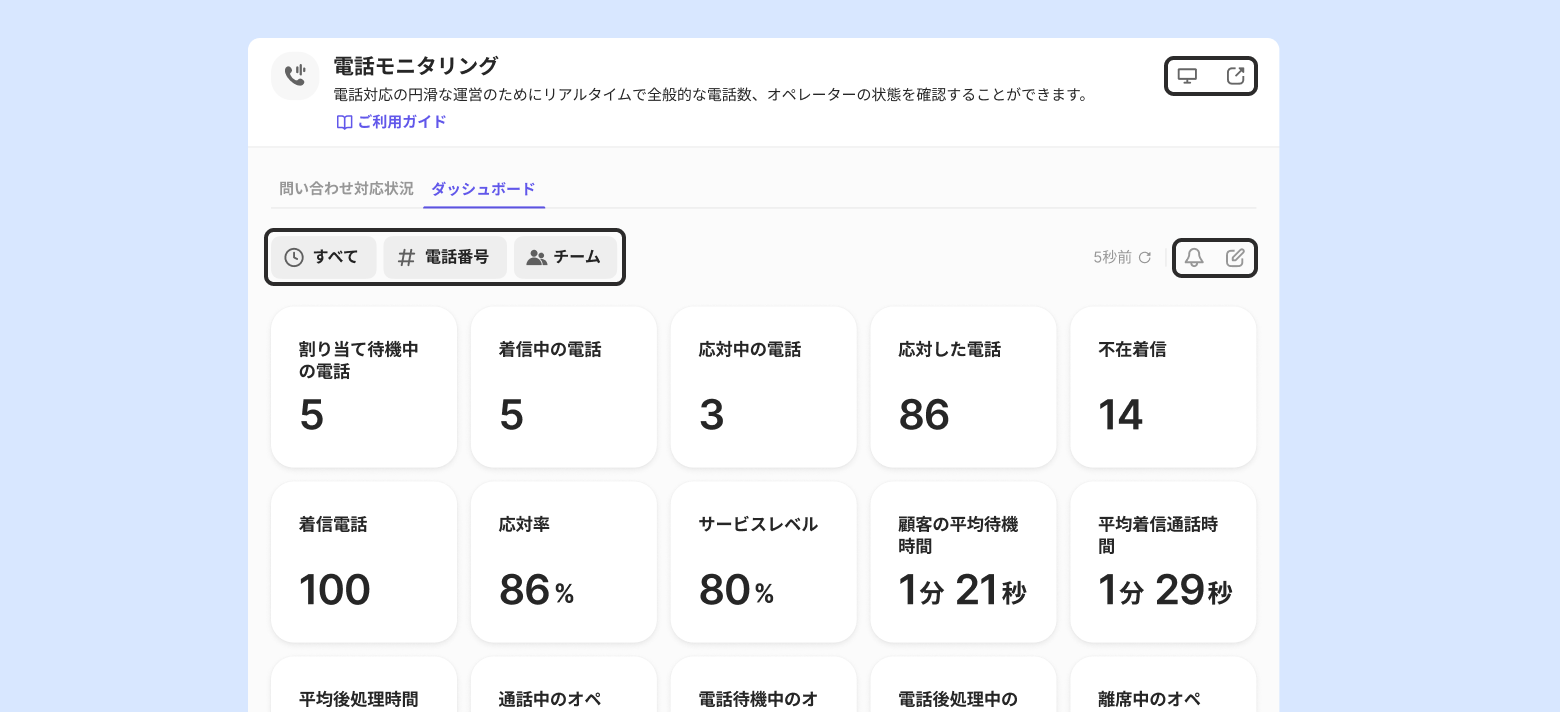1560x712 pixels.
Task: Click the refresh icon next to 5秒前
Action: click(x=1145, y=258)
